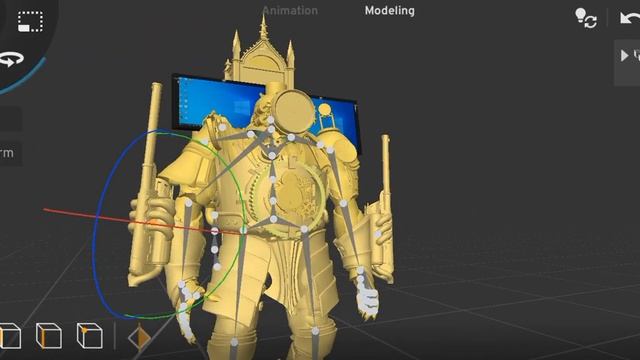Select the face selection cube icon
Image resolution: width=640 pixels, height=360 pixels.
[x=10, y=336]
